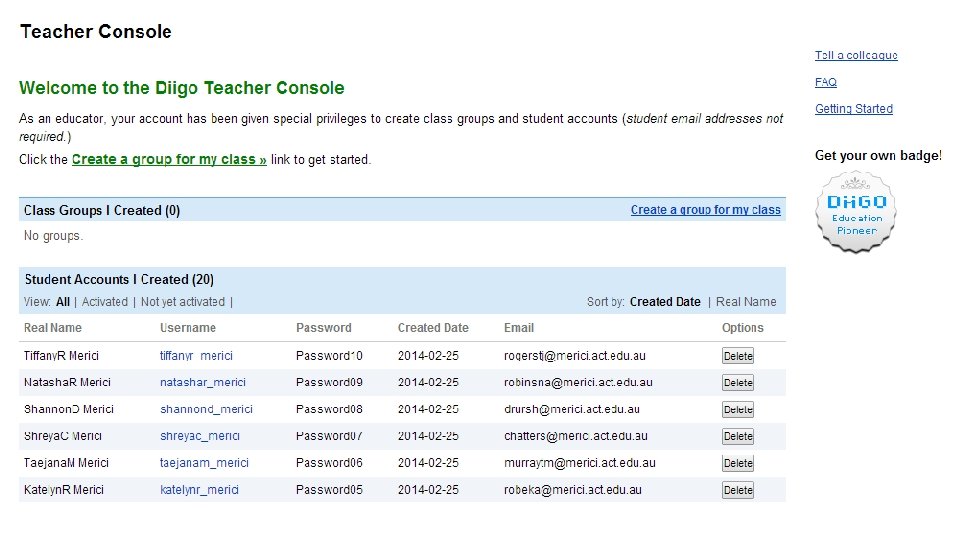Open tiffanyr_merici username link
The image size is (960, 540).
coord(196,356)
